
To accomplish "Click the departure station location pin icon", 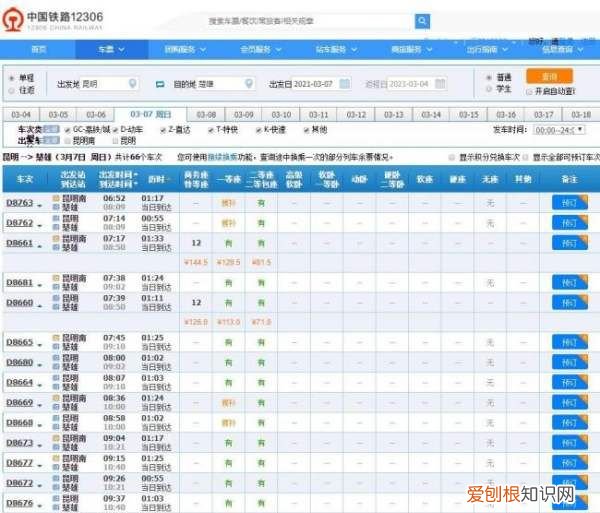I will [132, 83].
